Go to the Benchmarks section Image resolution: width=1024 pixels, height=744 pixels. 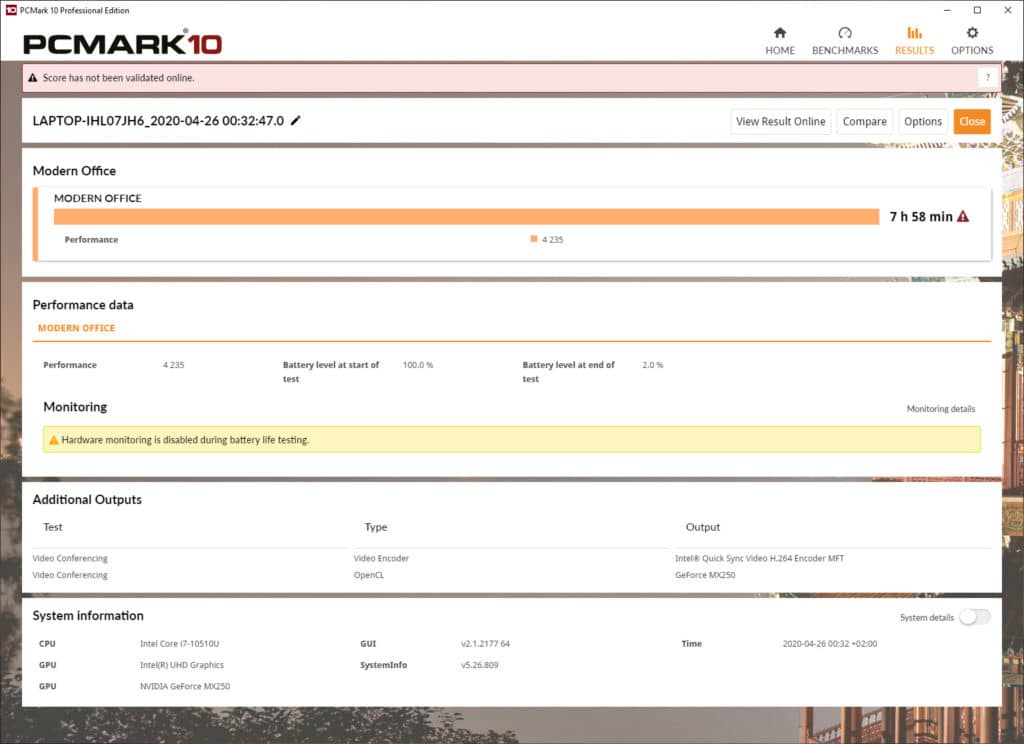click(x=844, y=40)
